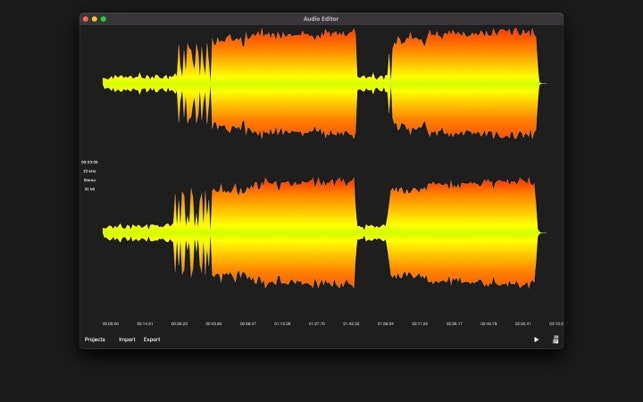Select the 00:29.23 timeline label
643x402 pixels.
179,324
